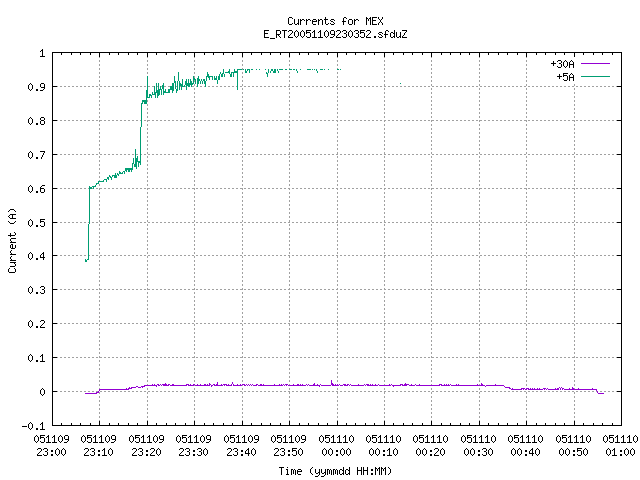The width and height of the screenshot is (640, 480).
Task: Click the y-axis tick label '0.1'
Action: coord(36,358)
